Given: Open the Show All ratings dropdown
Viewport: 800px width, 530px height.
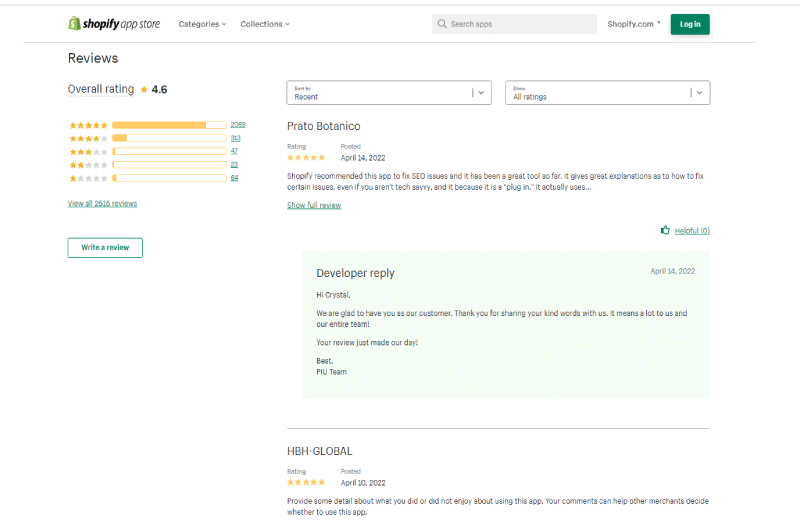Looking at the screenshot, I should (x=607, y=93).
